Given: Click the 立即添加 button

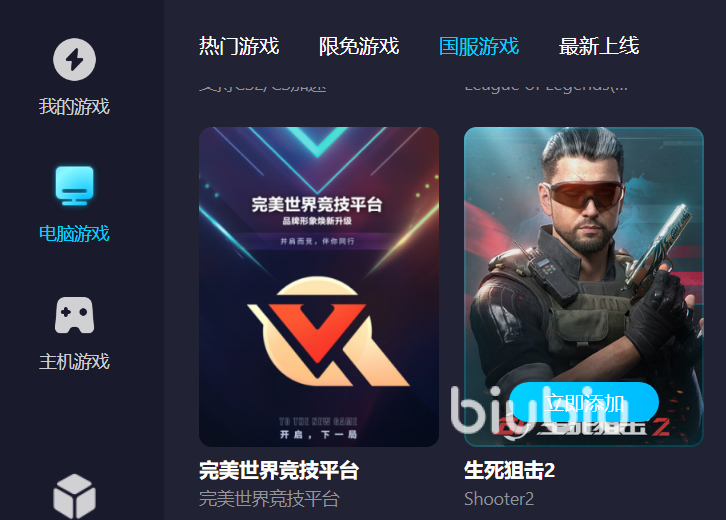Looking at the screenshot, I should click(584, 403).
